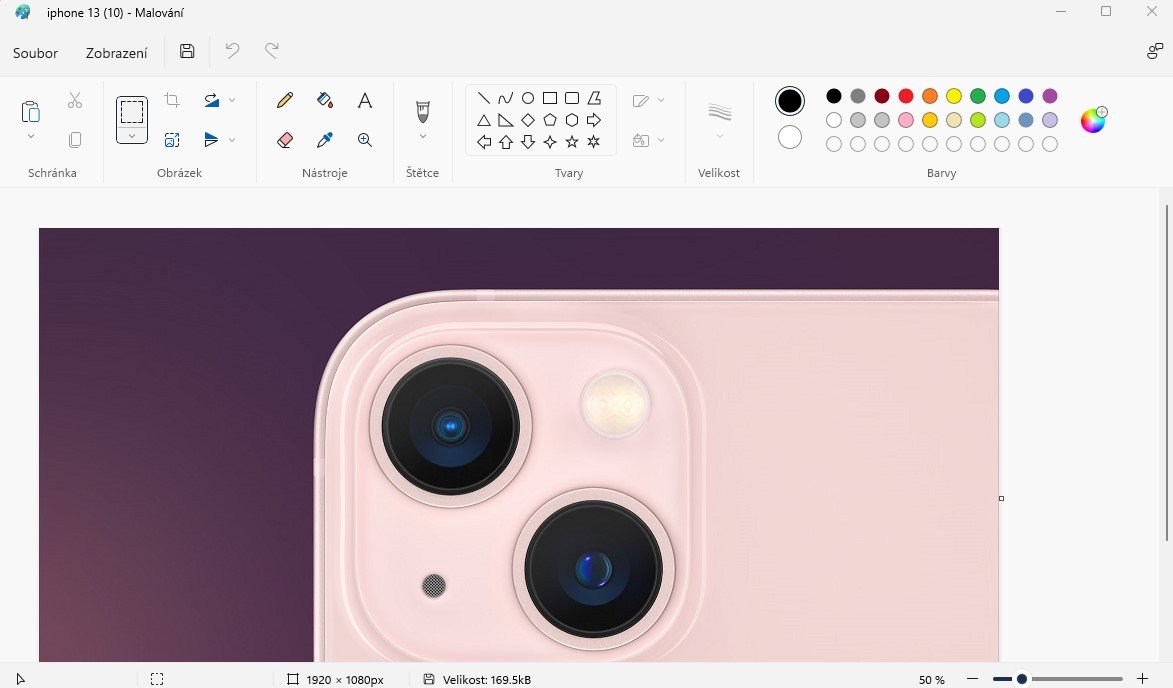Open the shape fill dropdown
The image size is (1173, 688).
pyautogui.click(x=661, y=140)
